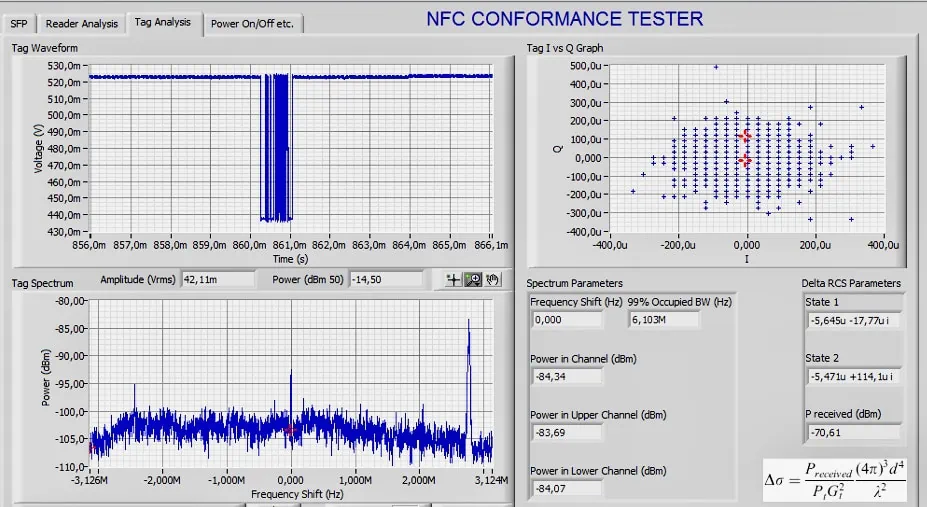Select the State 1 complex value field
Screen dimensions: 927x507
(854, 320)
